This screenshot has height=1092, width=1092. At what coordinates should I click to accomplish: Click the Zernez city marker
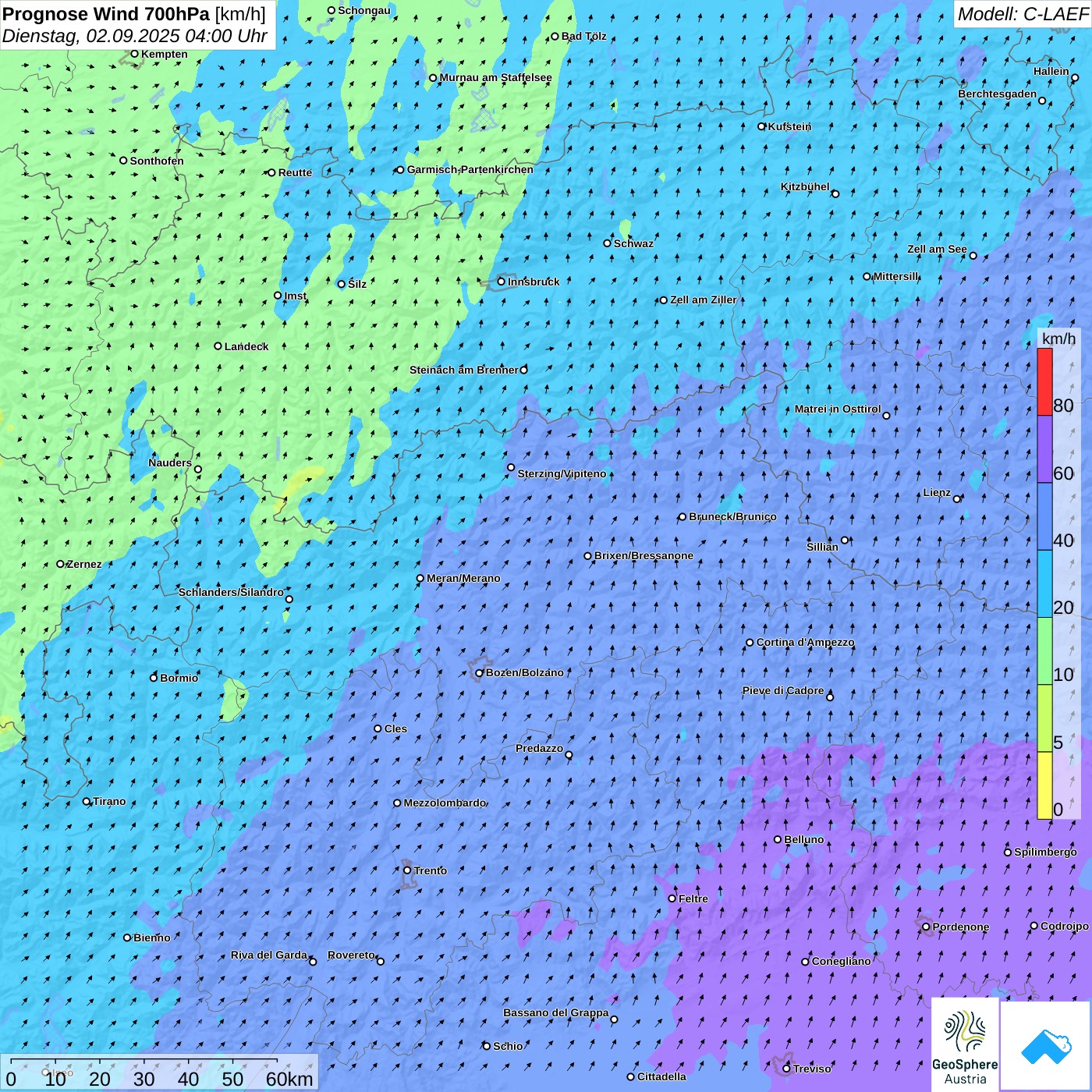coord(61,564)
